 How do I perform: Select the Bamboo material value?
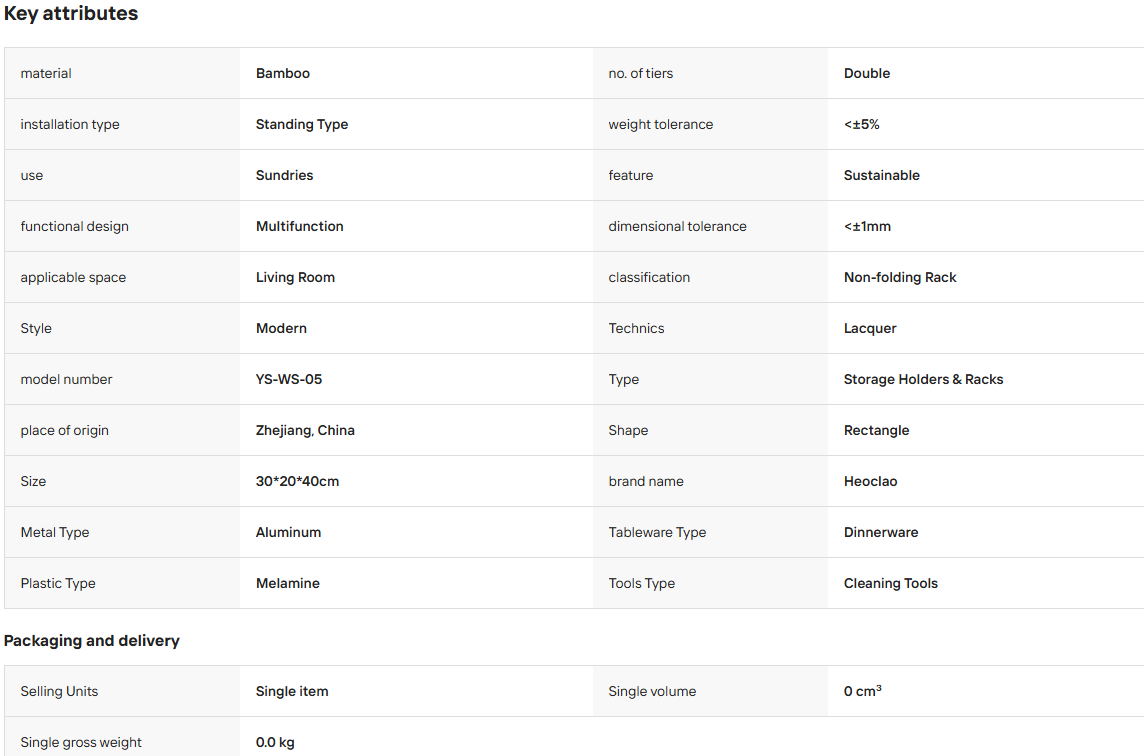[282, 73]
